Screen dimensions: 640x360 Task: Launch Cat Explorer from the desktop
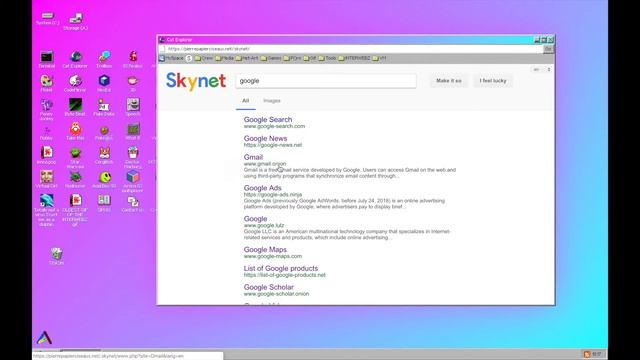click(75, 59)
